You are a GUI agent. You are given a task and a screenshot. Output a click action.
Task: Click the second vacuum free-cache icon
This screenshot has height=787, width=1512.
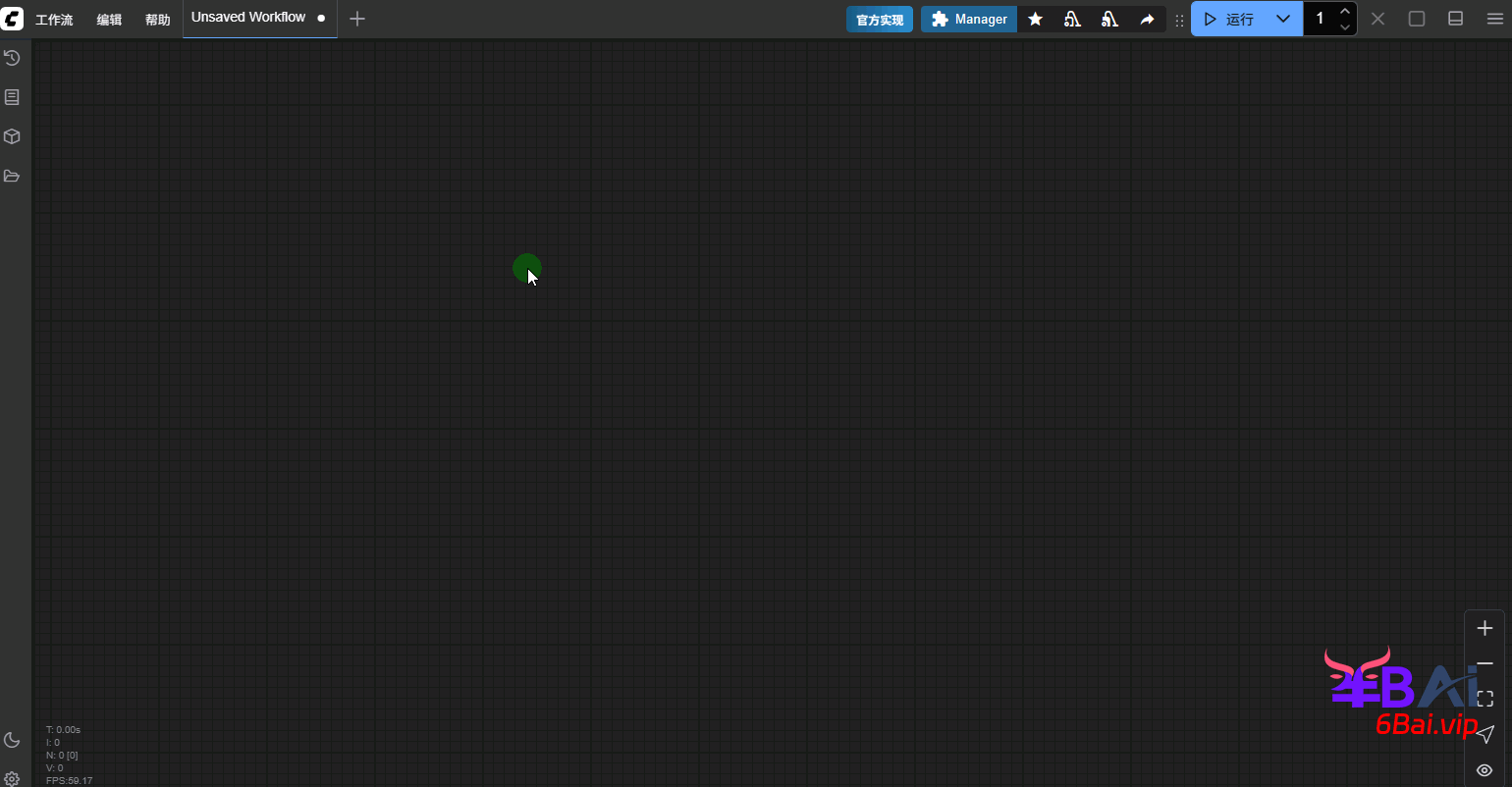pyautogui.click(x=1109, y=20)
